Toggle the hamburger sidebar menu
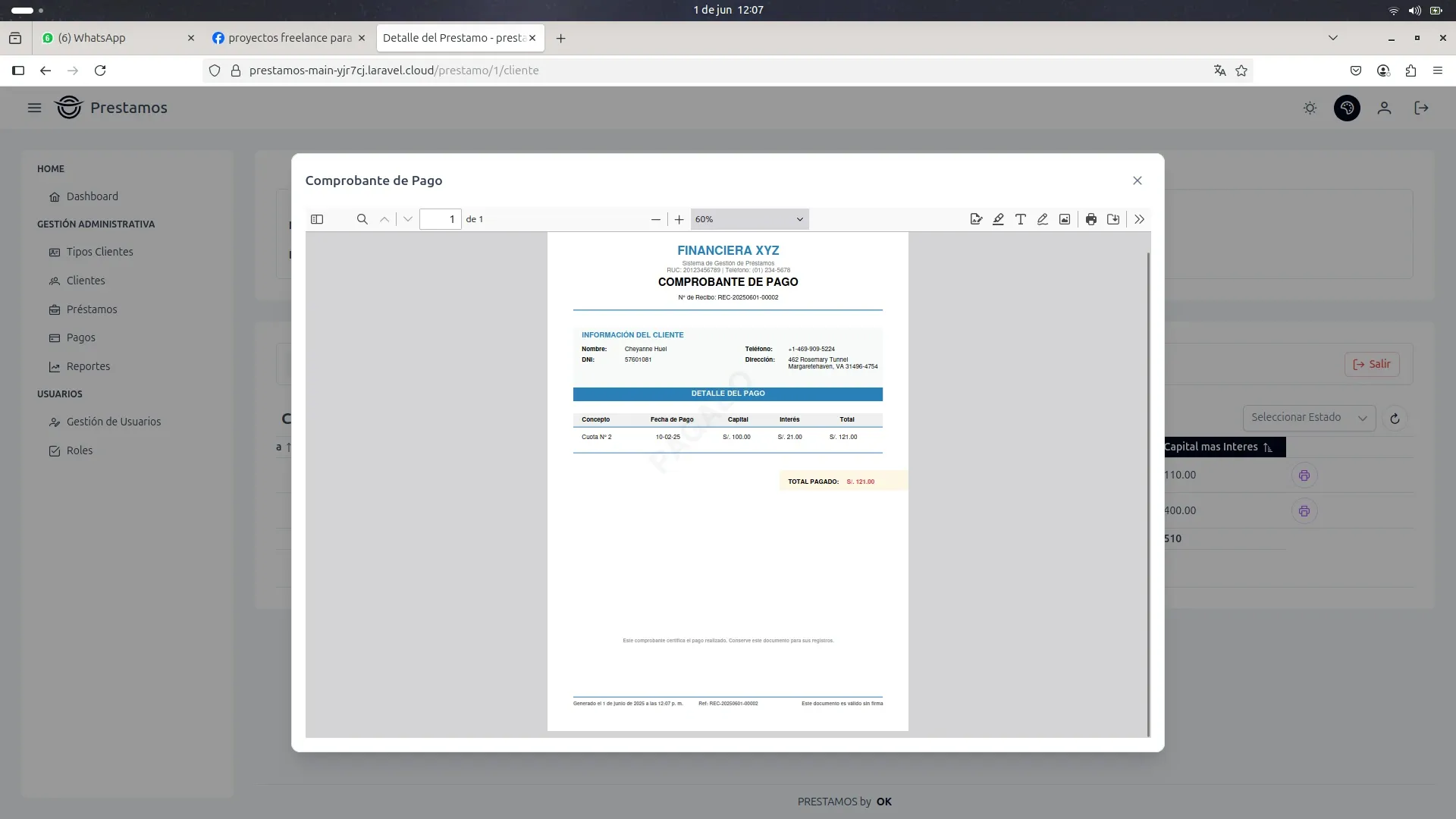 tap(34, 108)
